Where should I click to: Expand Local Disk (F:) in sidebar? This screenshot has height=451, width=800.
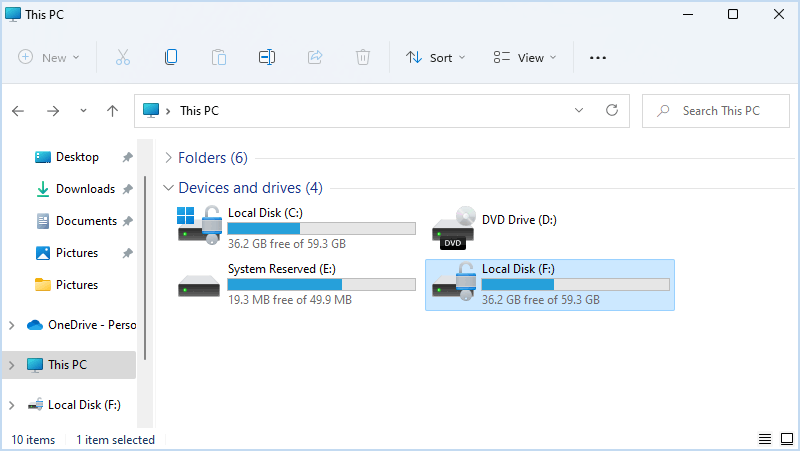pyautogui.click(x=12, y=405)
